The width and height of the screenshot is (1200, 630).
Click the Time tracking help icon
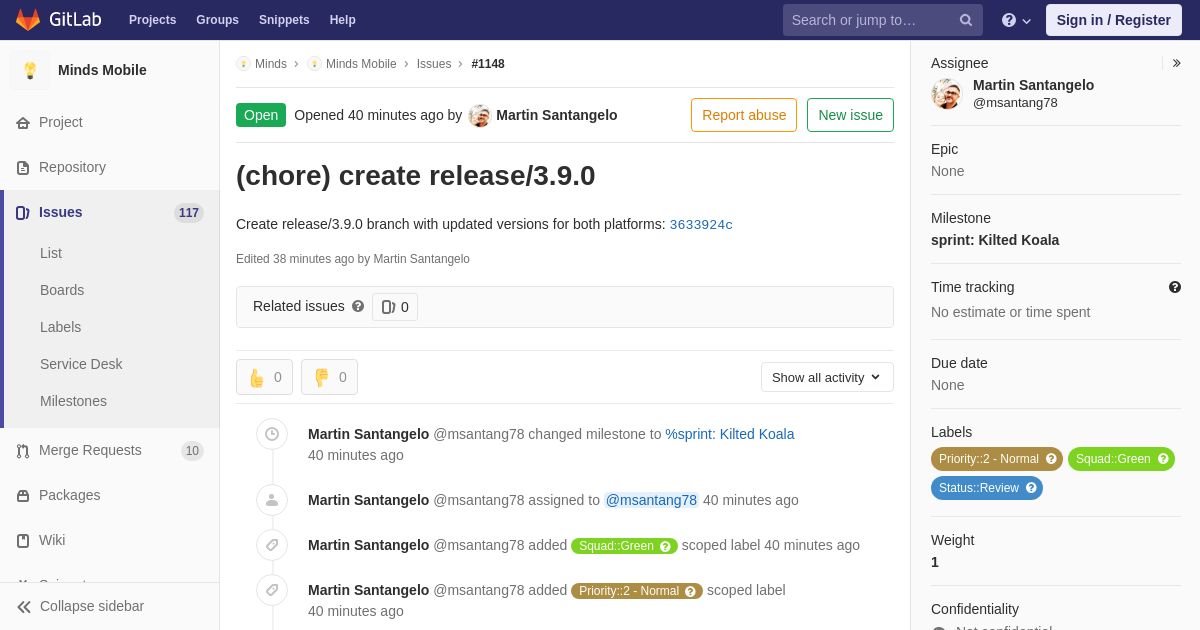(x=1175, y=287)
